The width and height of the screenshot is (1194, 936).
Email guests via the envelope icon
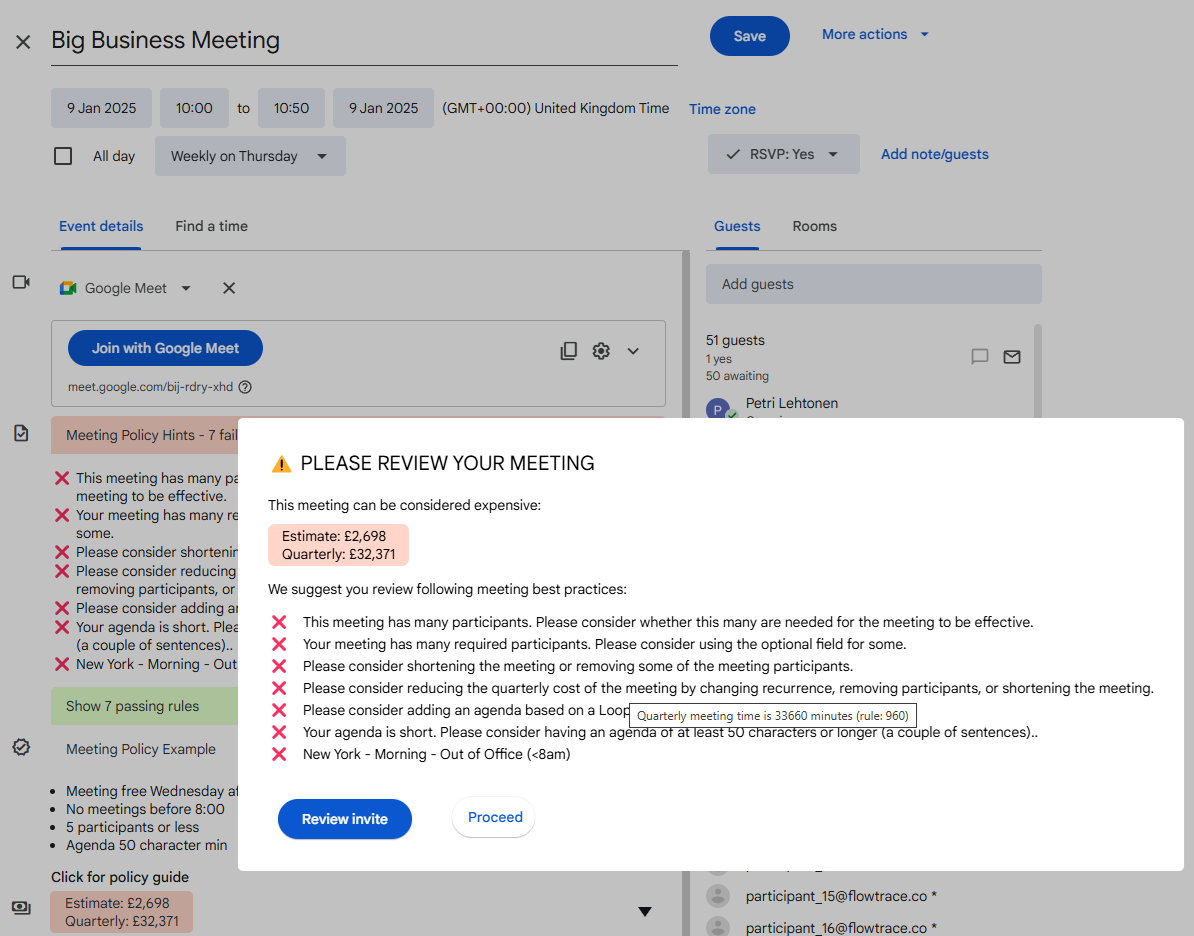click(1011, 356)
